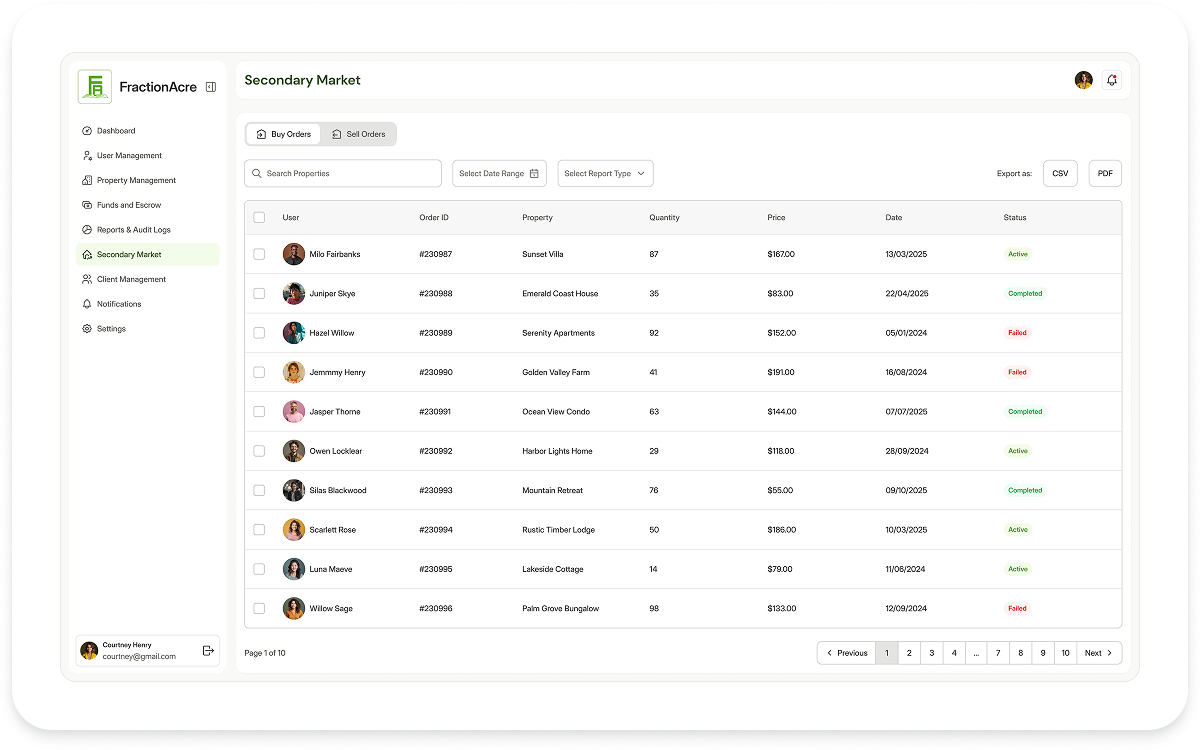Open the Select Report Type dropdown
Viewport: 1200px width, 750px height.
click(605, 173)
